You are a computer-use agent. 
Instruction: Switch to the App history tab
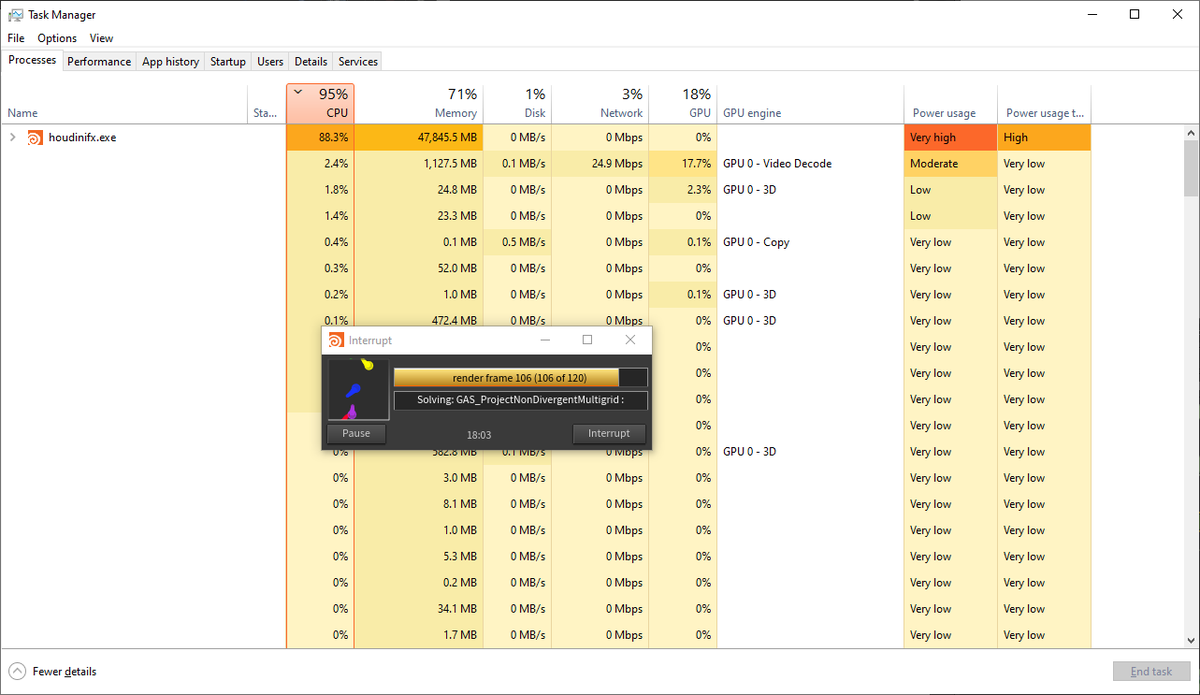tap(170, 62)
